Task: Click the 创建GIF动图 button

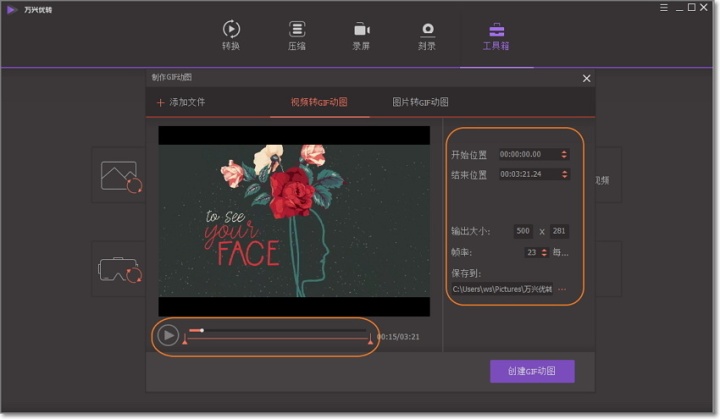Action: point(532,371)
